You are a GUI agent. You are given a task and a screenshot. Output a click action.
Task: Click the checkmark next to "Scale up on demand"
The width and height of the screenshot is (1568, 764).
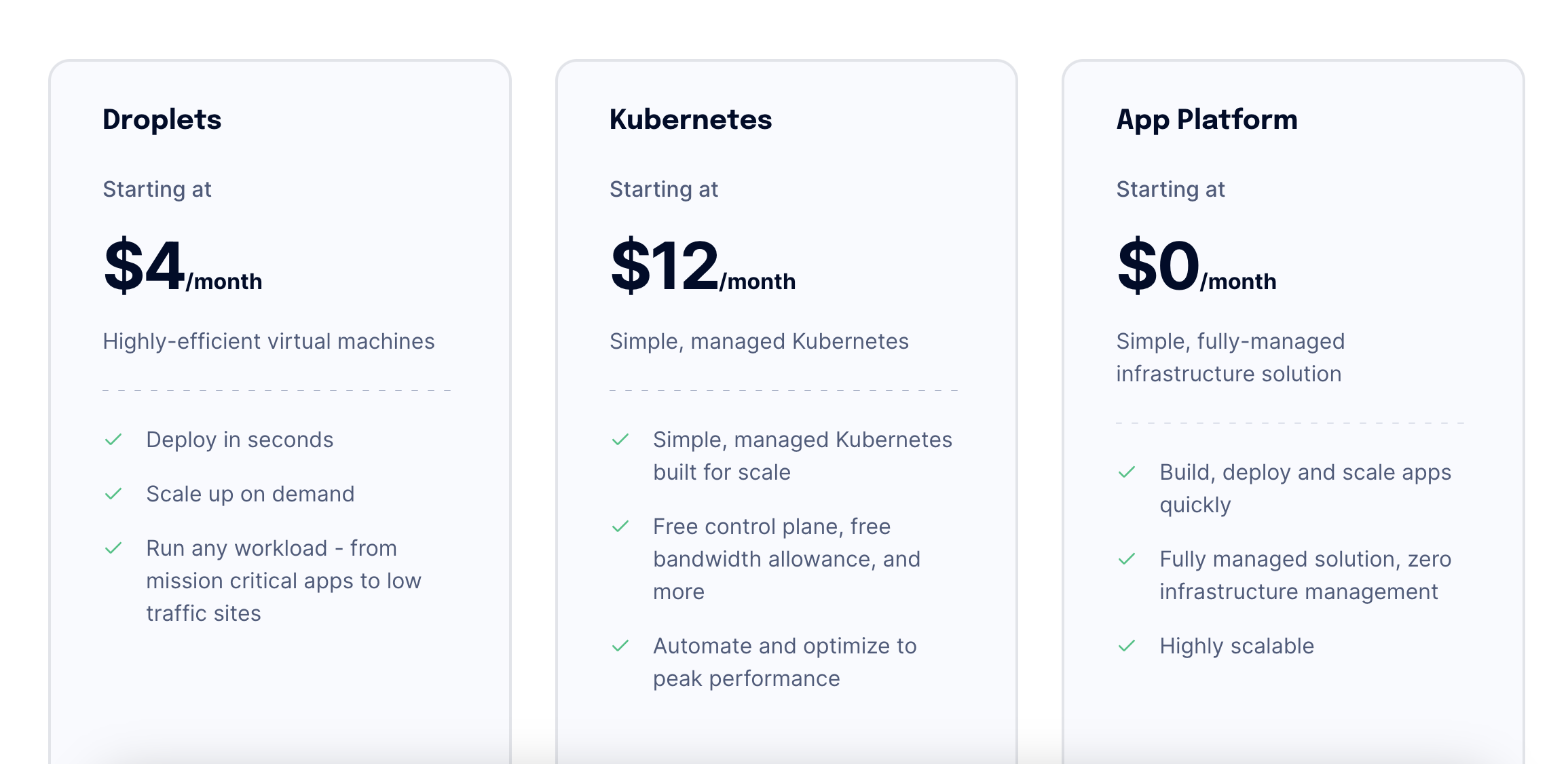tap(113, 494)
